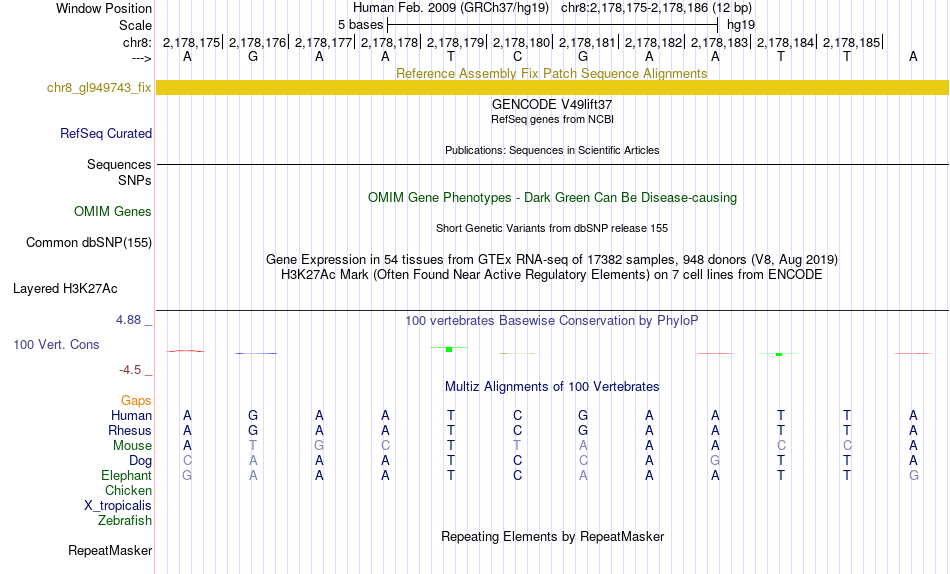Select the Zebrafish alignment row label
This screenshot has width=950, height=574.
pyautogui.click(x=125, y=520)
